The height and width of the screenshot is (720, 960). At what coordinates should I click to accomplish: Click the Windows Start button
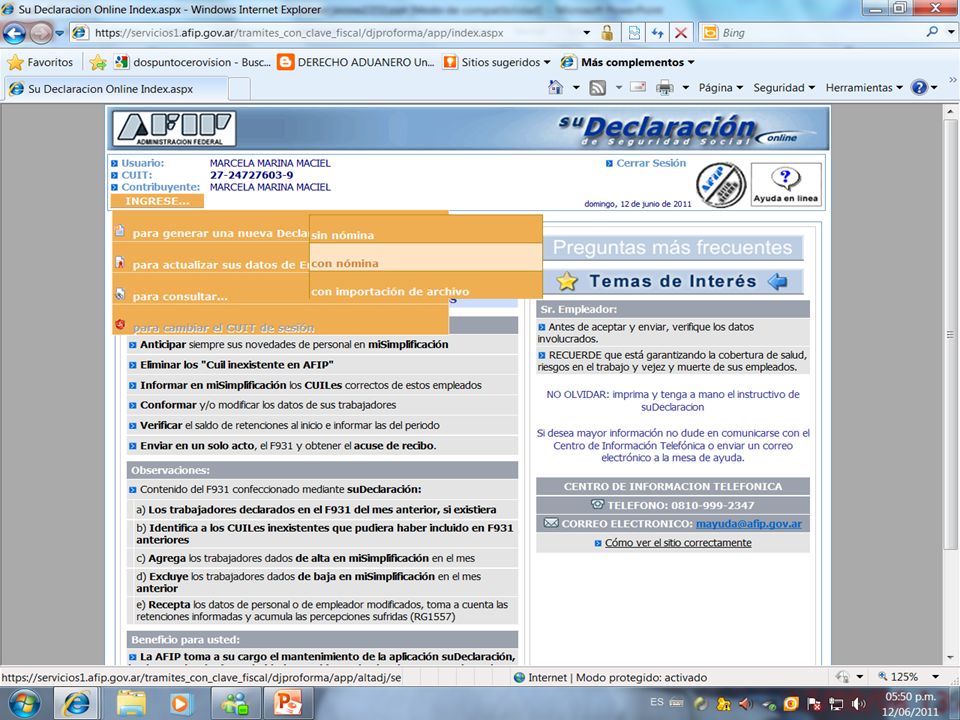pyautogui.click(x=24, y=703)
